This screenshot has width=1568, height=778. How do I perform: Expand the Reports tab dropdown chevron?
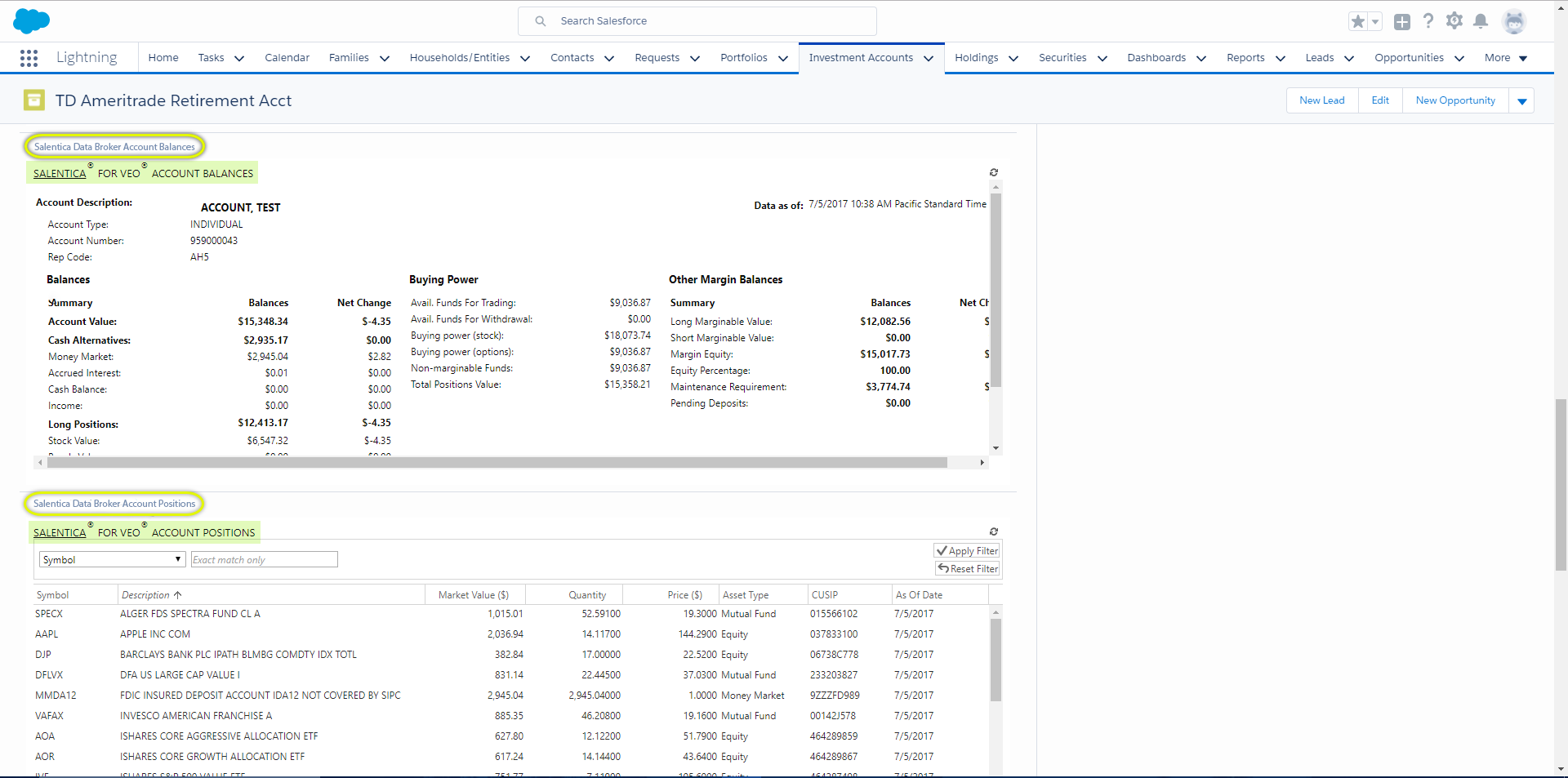coord(1281,59)
